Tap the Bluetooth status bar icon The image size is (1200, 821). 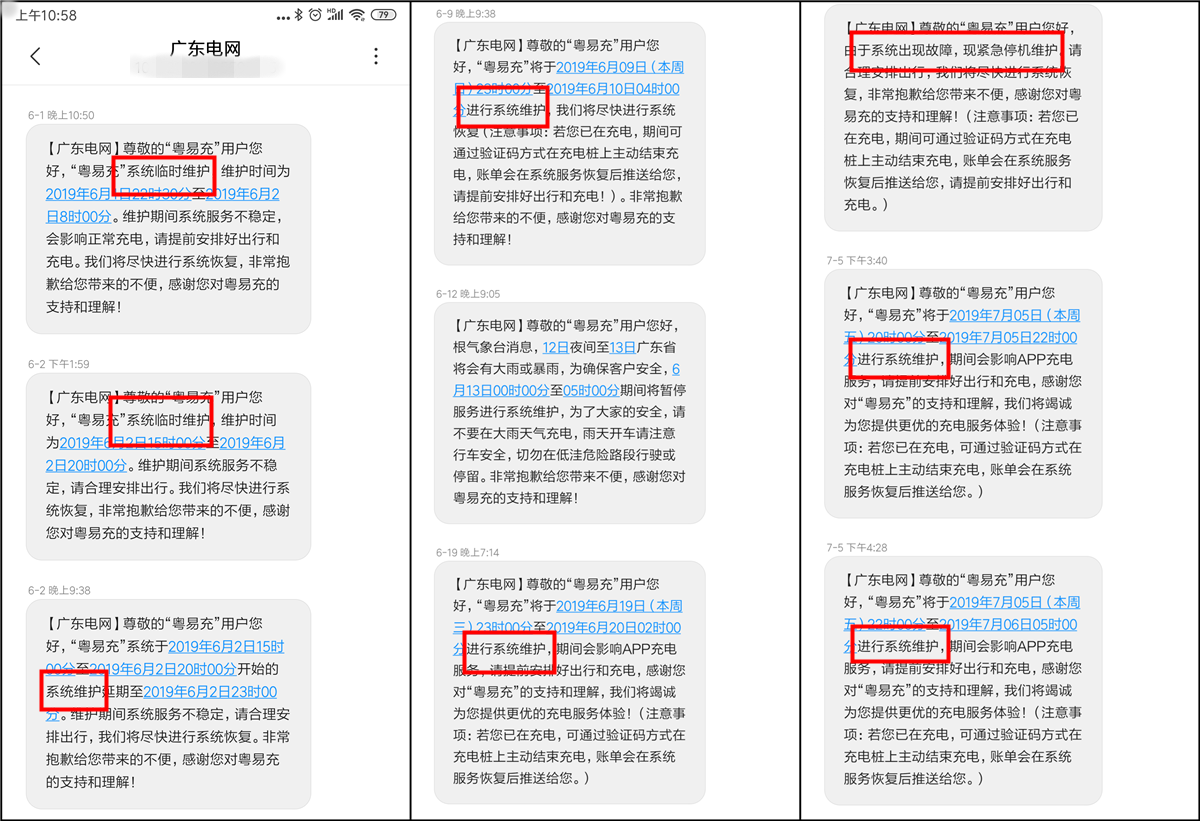tap(297, 15)
